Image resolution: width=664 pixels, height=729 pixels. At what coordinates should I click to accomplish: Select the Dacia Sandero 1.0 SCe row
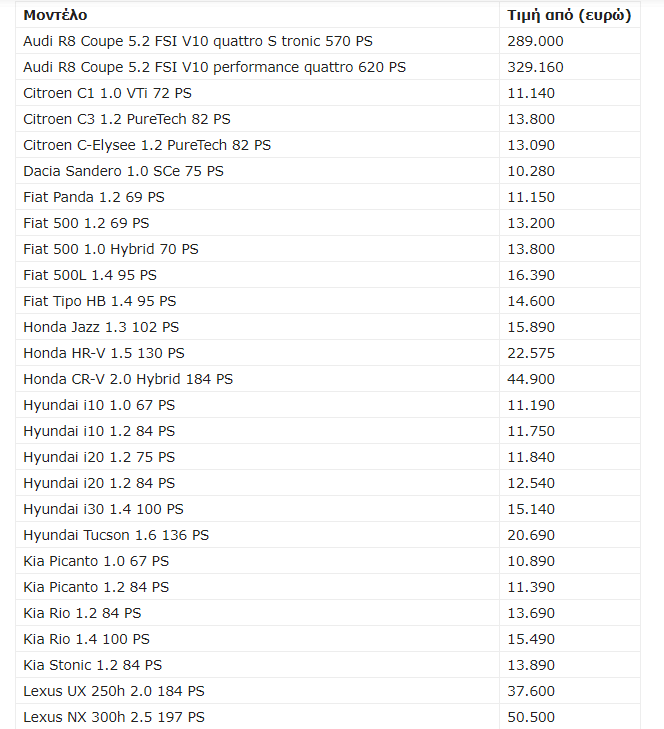point(328,171)
